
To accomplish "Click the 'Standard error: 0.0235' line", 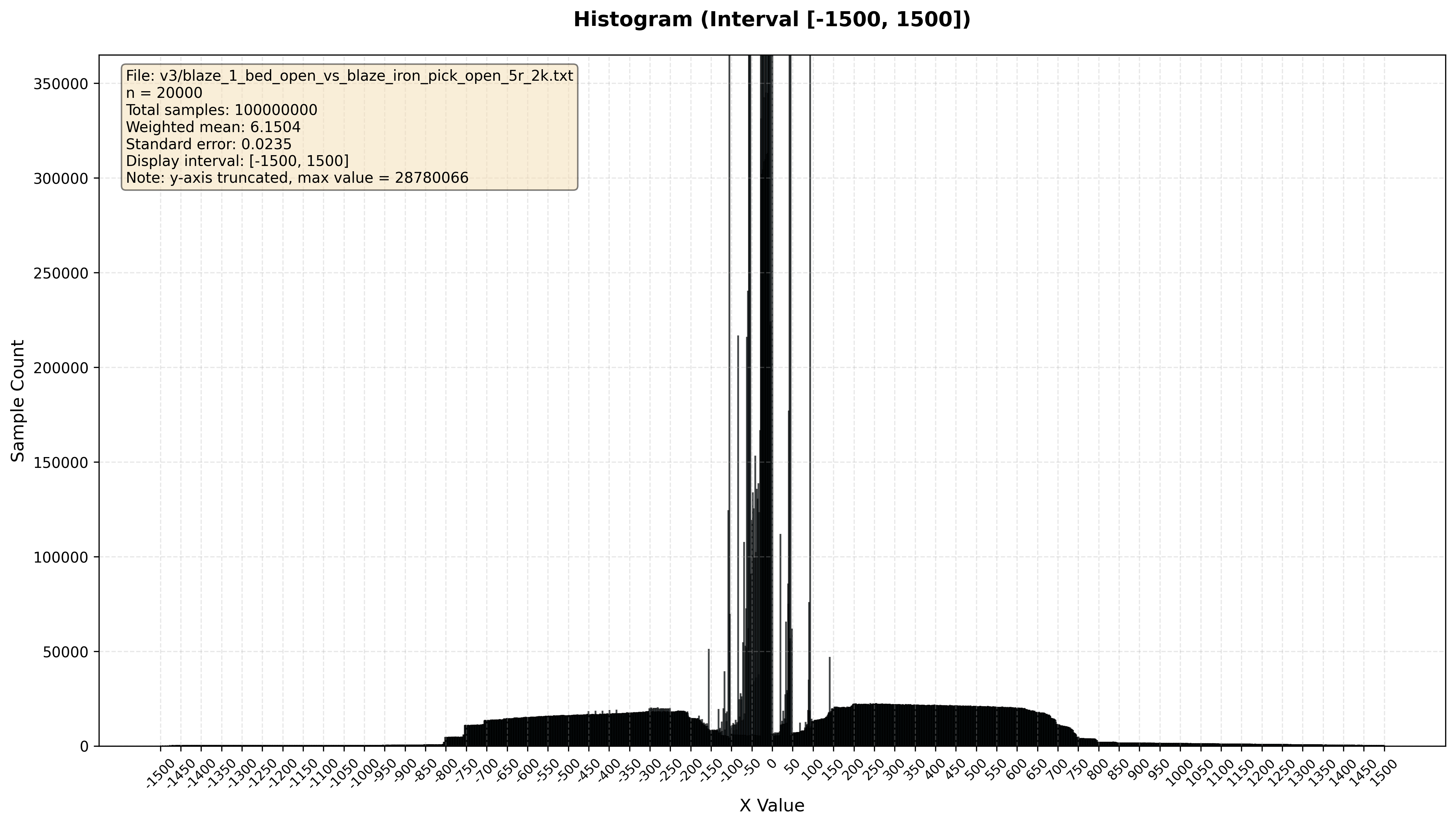I will tap(209, 144).
